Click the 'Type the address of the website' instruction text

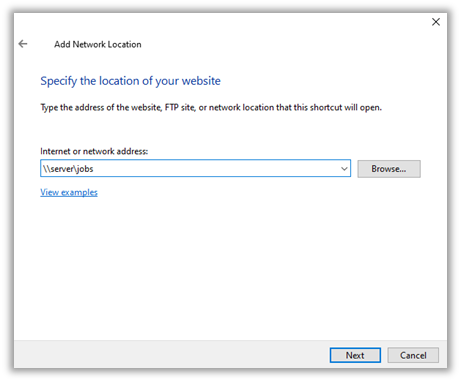(x=211, y=107)
